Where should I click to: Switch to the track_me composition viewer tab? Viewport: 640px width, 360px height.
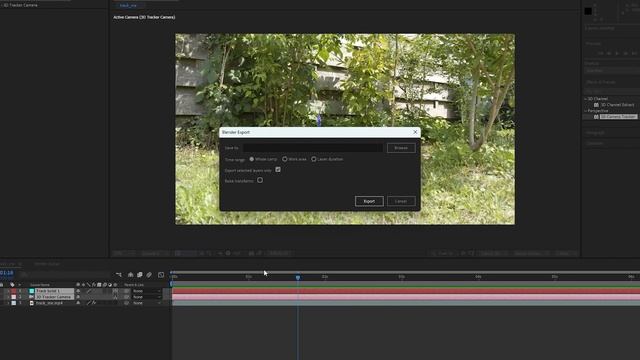coord(128,6)
